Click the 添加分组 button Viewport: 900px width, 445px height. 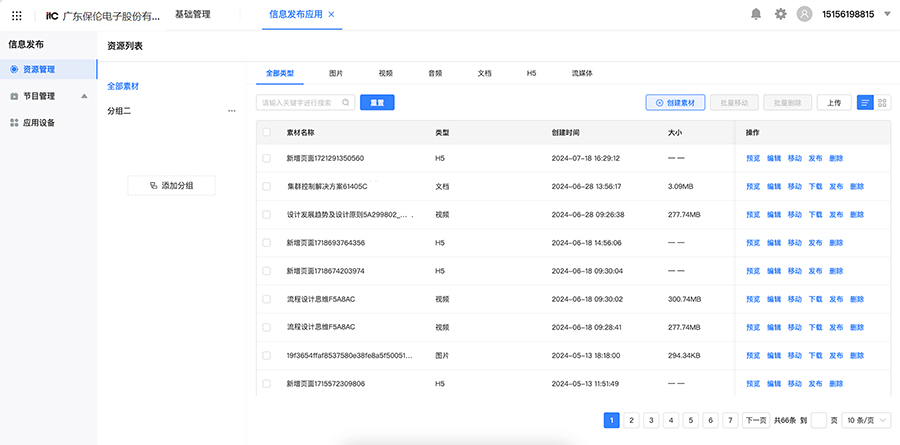point(172,185)
